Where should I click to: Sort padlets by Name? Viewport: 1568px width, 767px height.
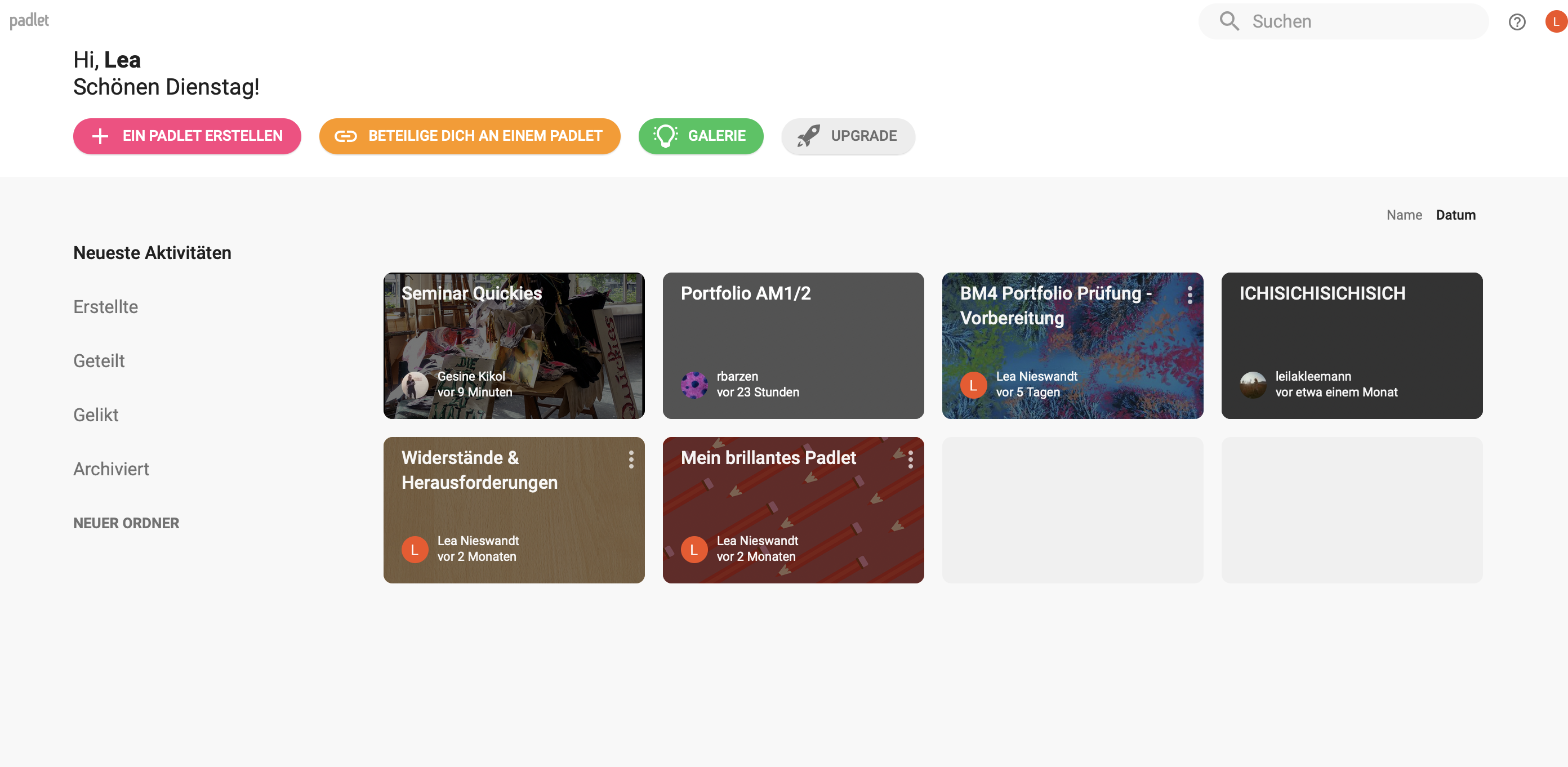1404,215
